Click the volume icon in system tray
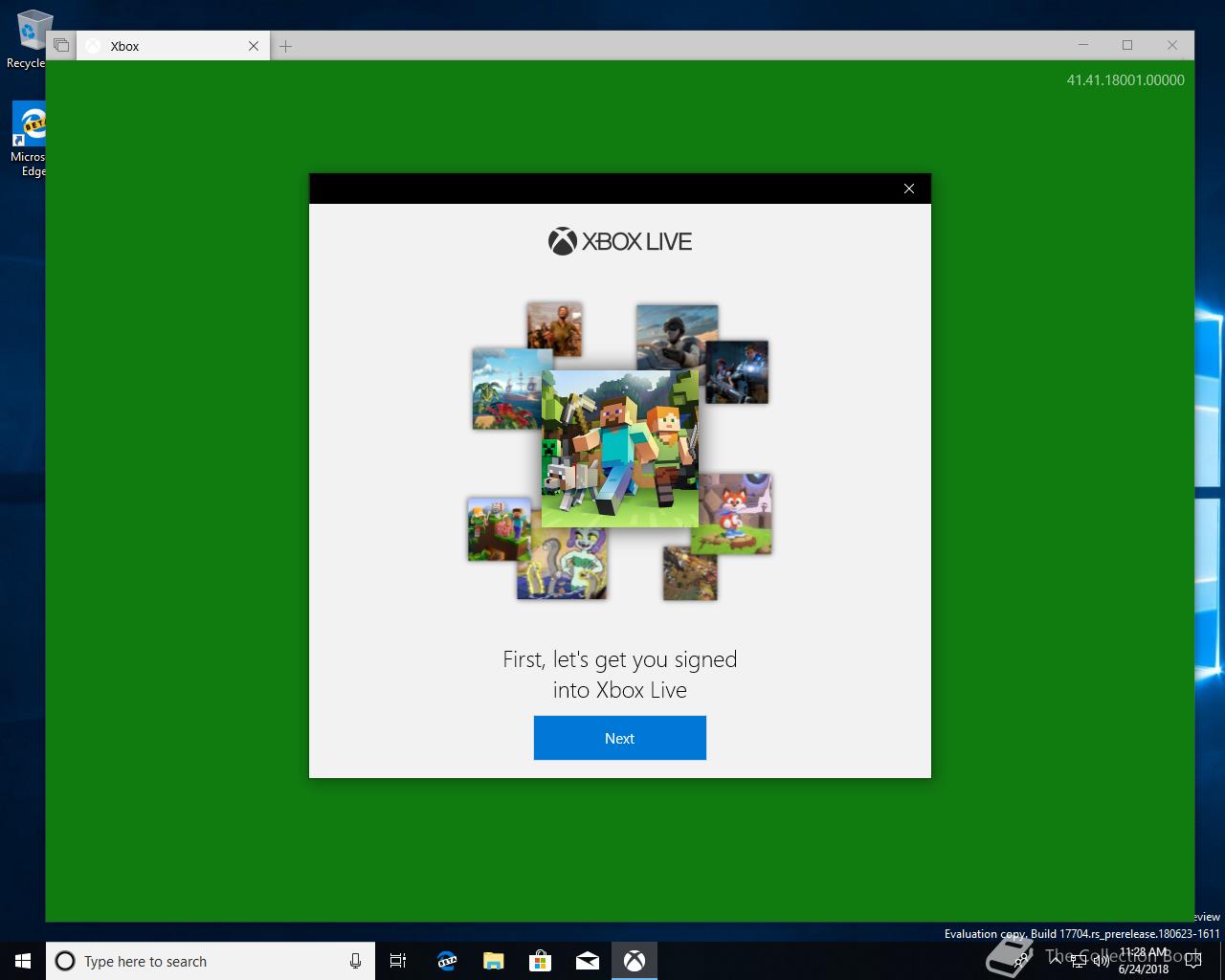Viewport: 1225px width, 980px height. click(x=1102, y=961)
